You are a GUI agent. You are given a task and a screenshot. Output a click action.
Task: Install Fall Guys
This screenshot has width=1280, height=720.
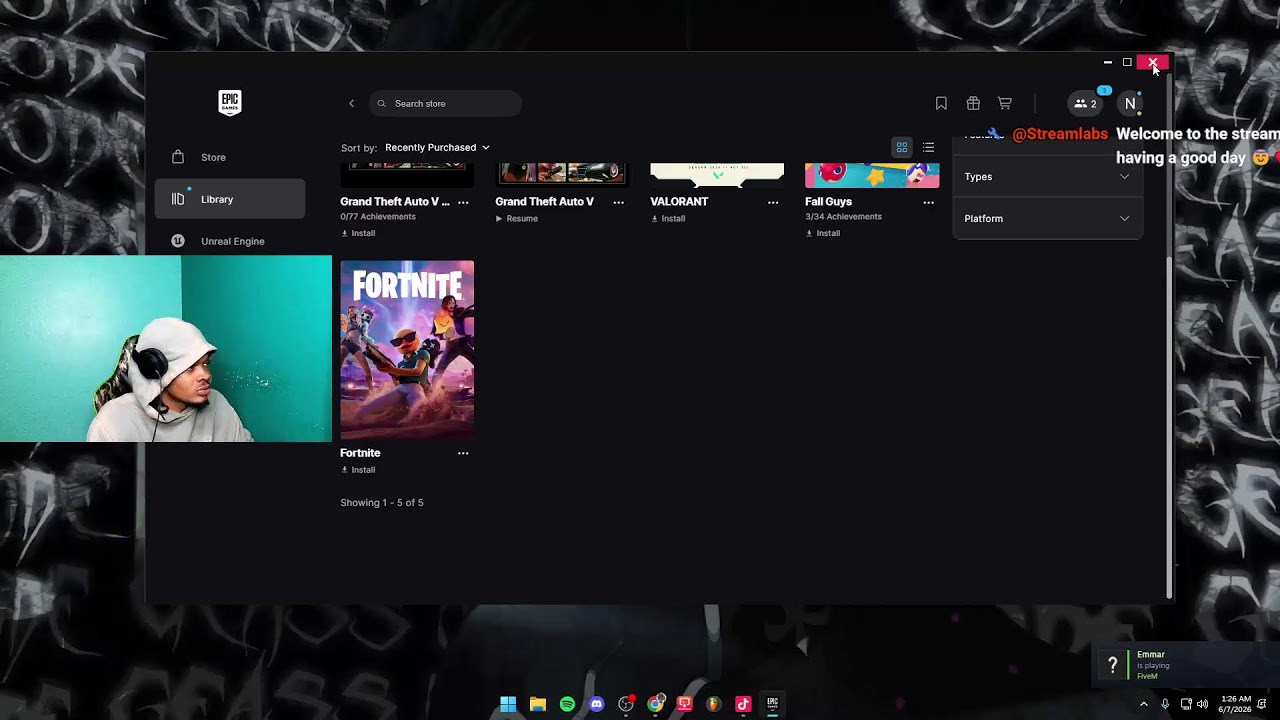[823, 233]
